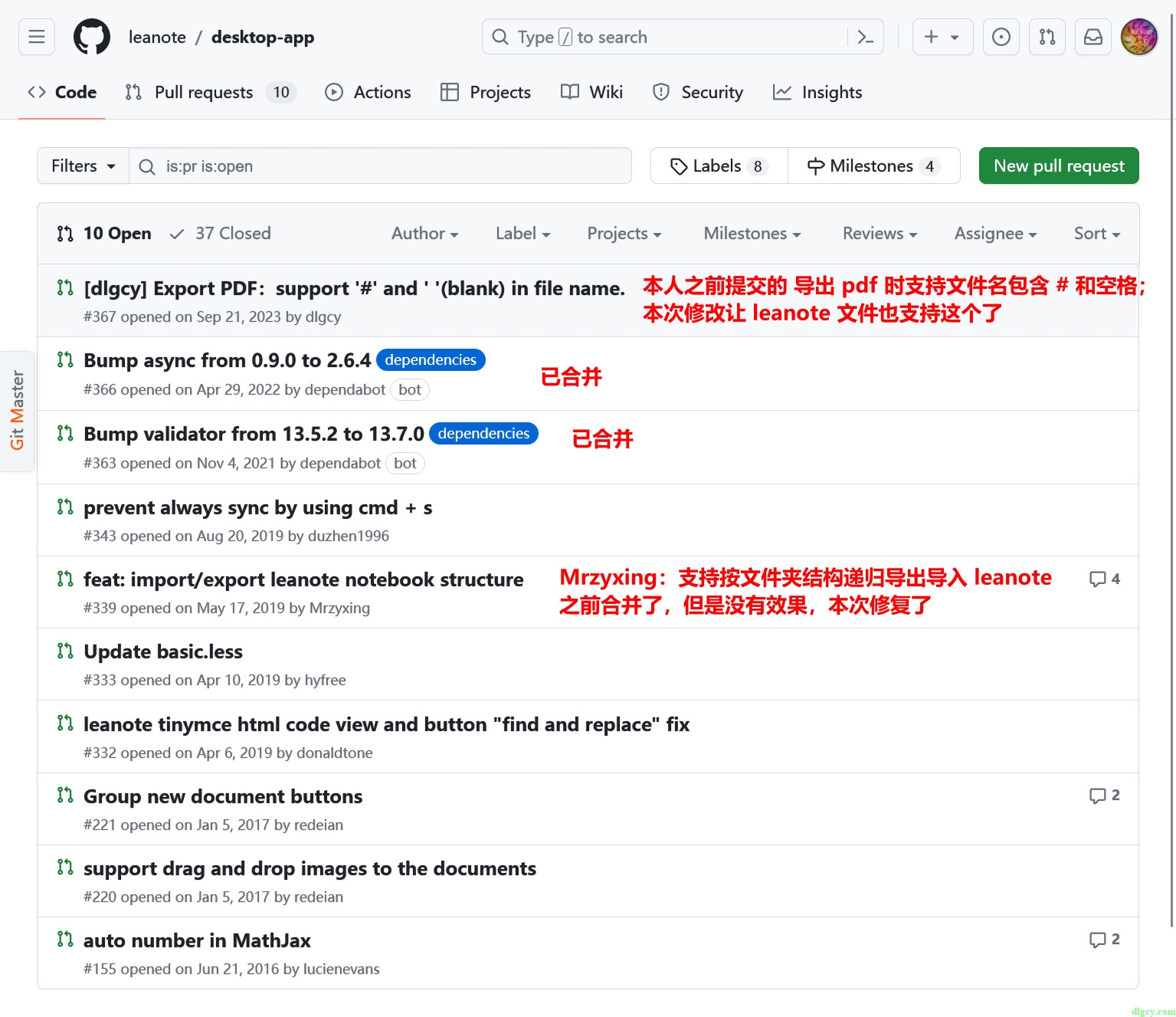The image size is (1176, 1017).
Task: Expand the Projects filter dropdown
Action: coord(624,233)
